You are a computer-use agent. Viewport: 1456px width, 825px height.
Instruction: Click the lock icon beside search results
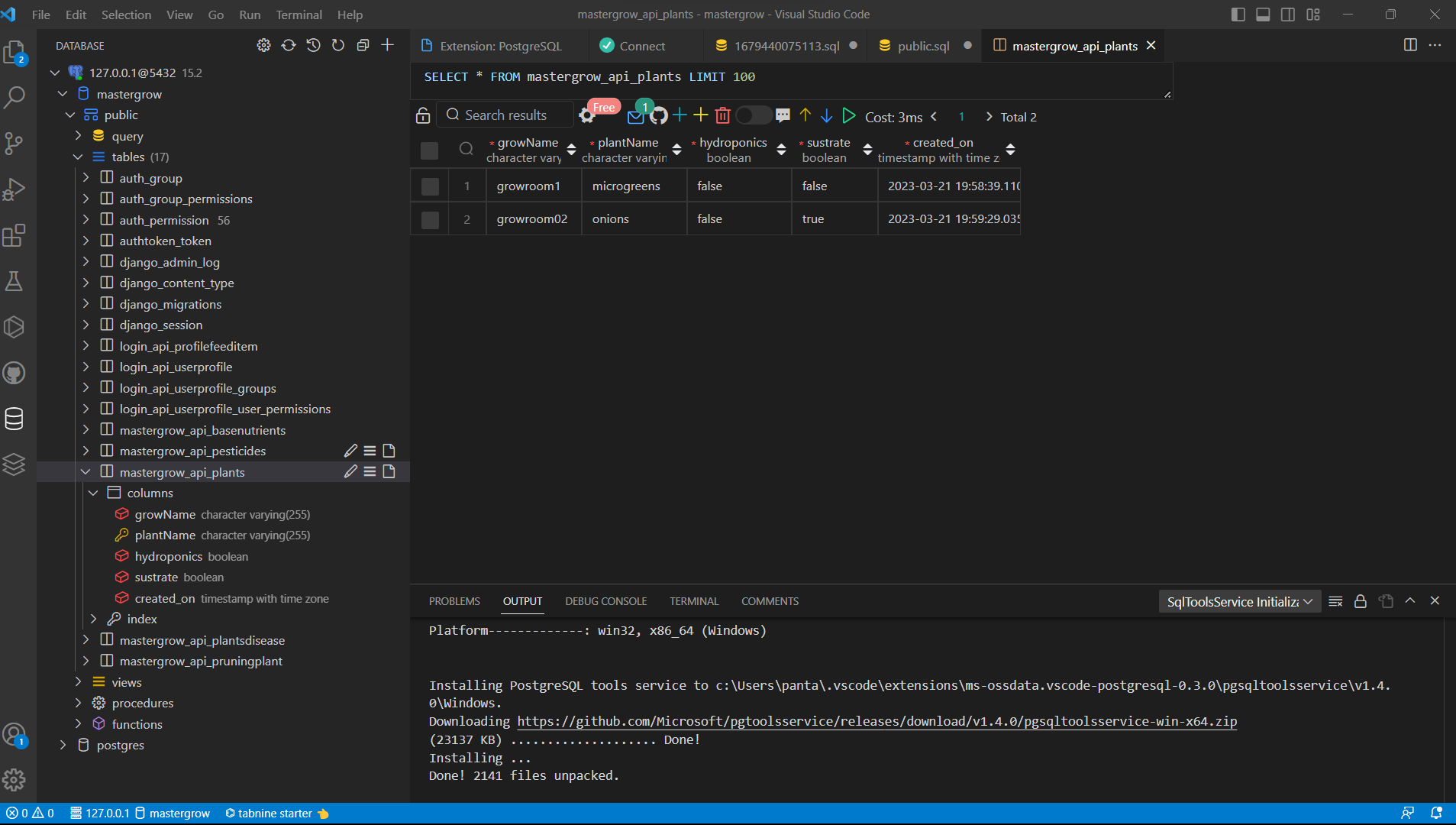click(423, 116)
